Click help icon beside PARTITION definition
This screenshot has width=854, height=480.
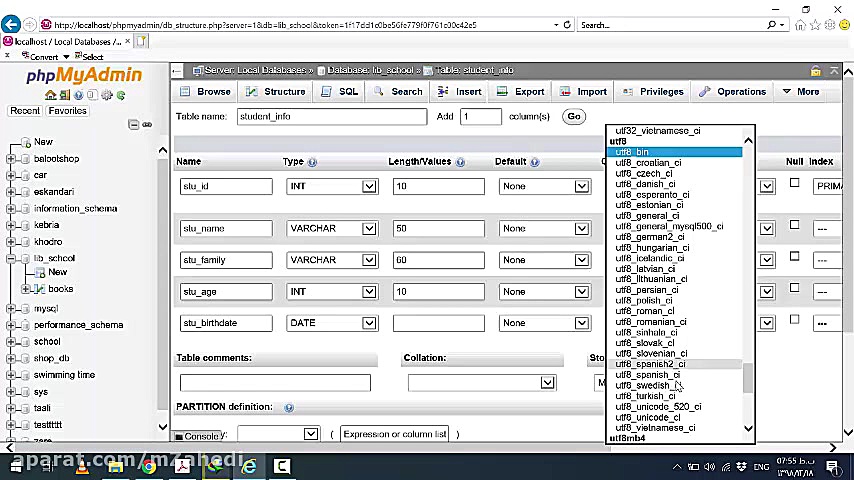[289, 408]
